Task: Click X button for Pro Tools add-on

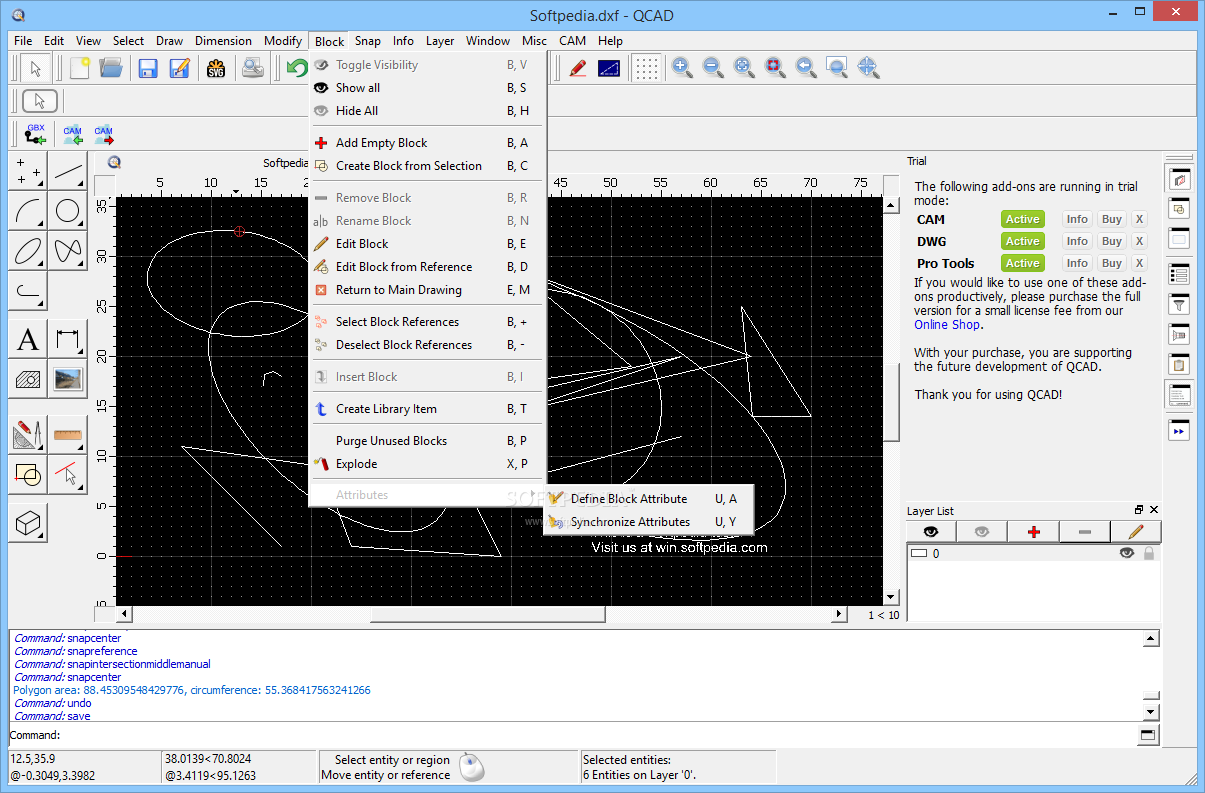Action: point(1139,263)
